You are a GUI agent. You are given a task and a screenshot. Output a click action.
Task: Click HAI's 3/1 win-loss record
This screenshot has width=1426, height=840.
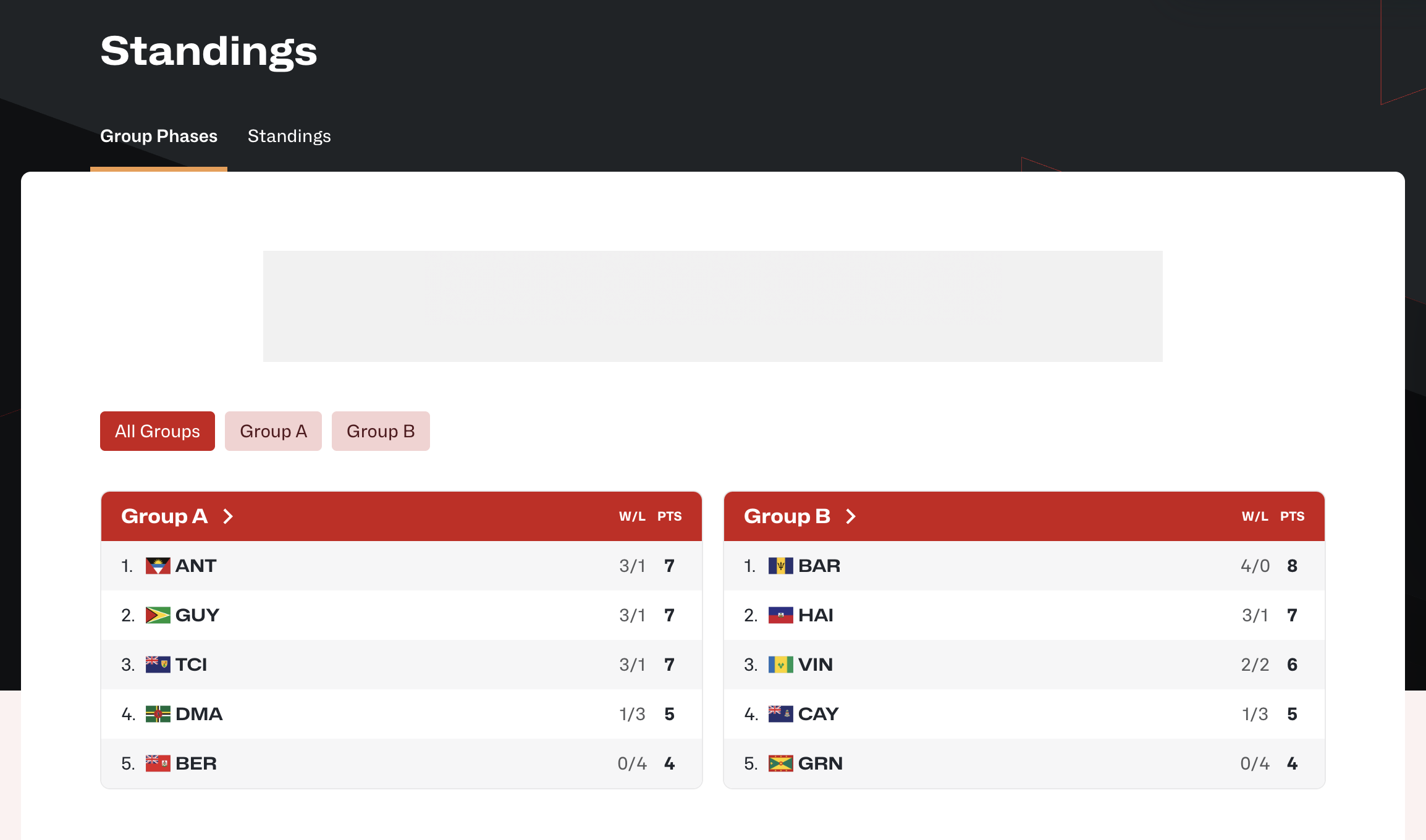[x=1255, y=615]
